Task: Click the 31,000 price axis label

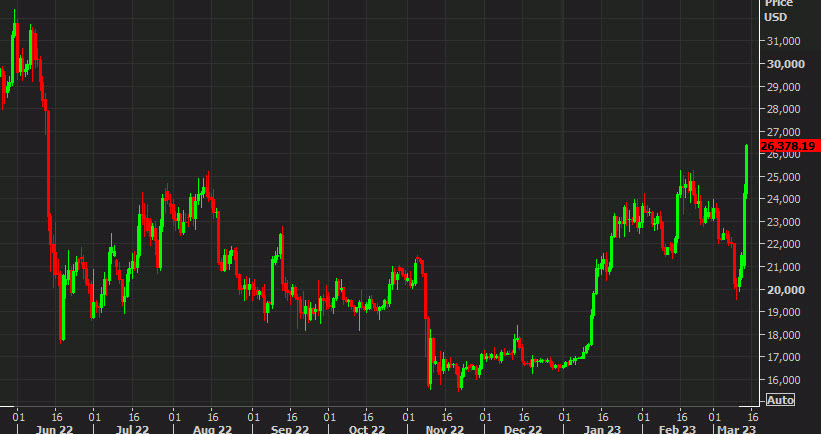Action: [x=785, y=41]
